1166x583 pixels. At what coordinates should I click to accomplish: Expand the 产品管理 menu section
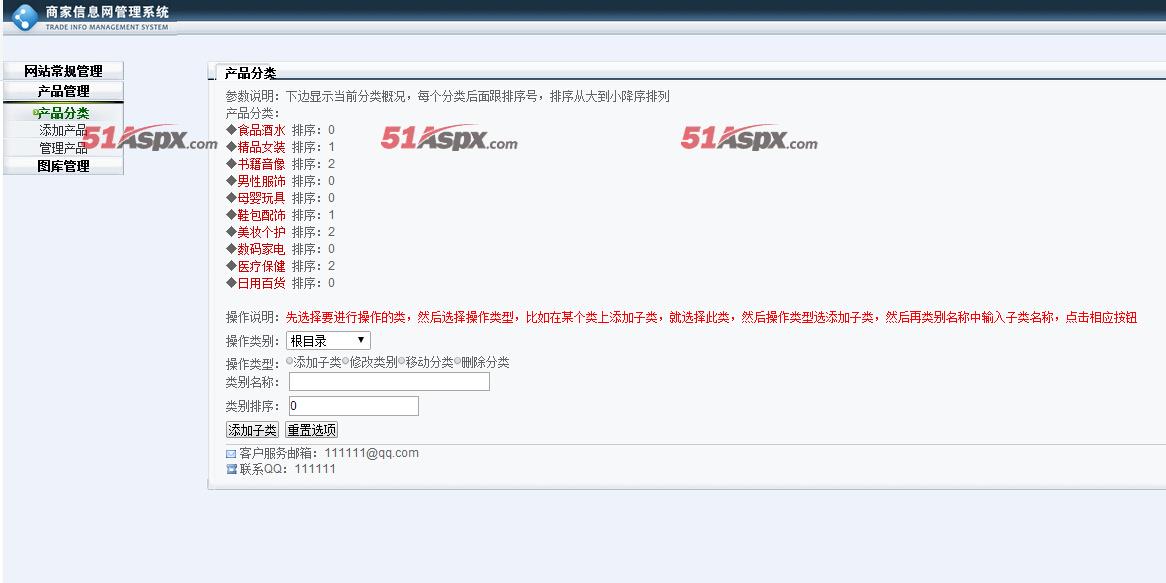(x=63, y=91)
